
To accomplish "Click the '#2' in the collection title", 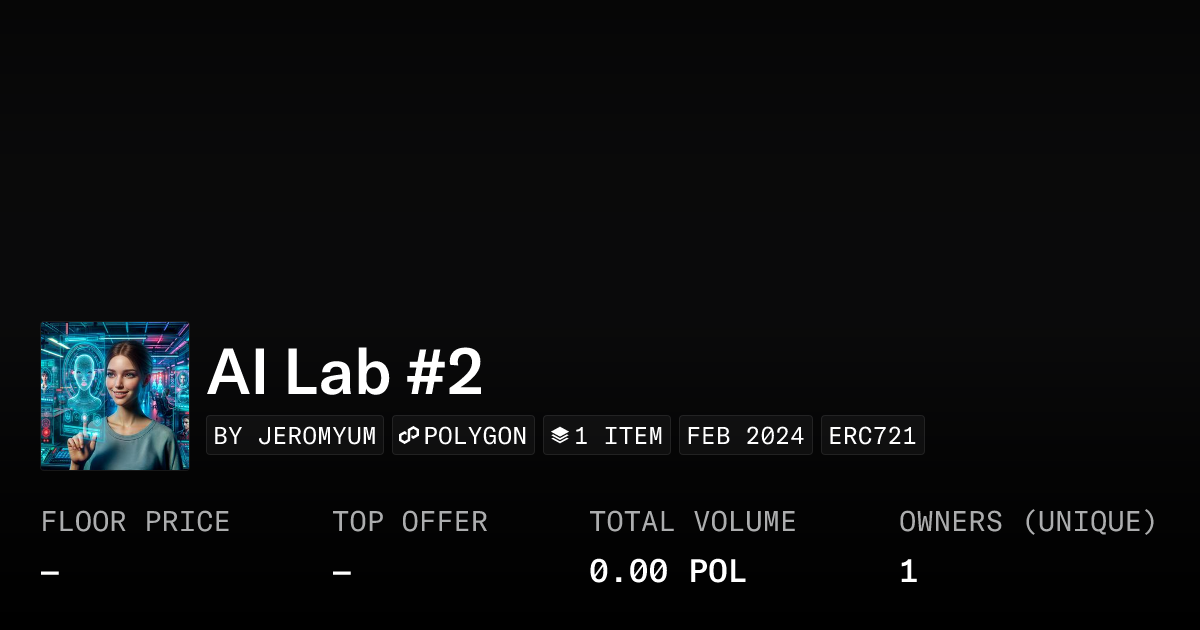I will (445, 374).
